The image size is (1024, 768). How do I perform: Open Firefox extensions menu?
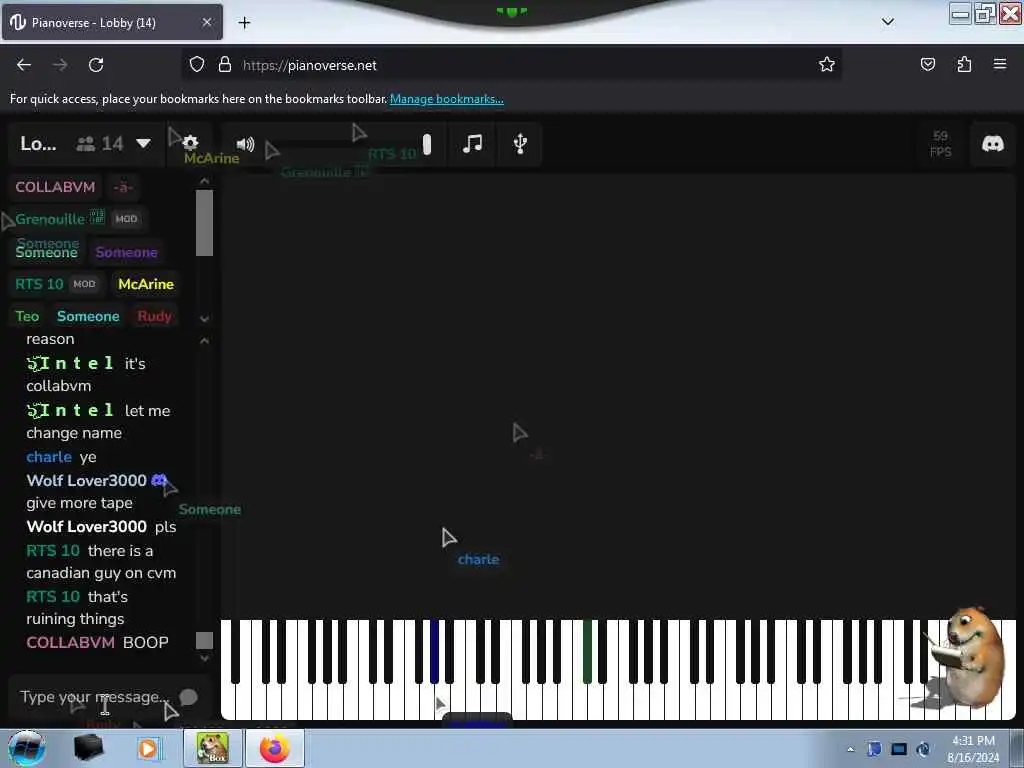coord(964,64)
